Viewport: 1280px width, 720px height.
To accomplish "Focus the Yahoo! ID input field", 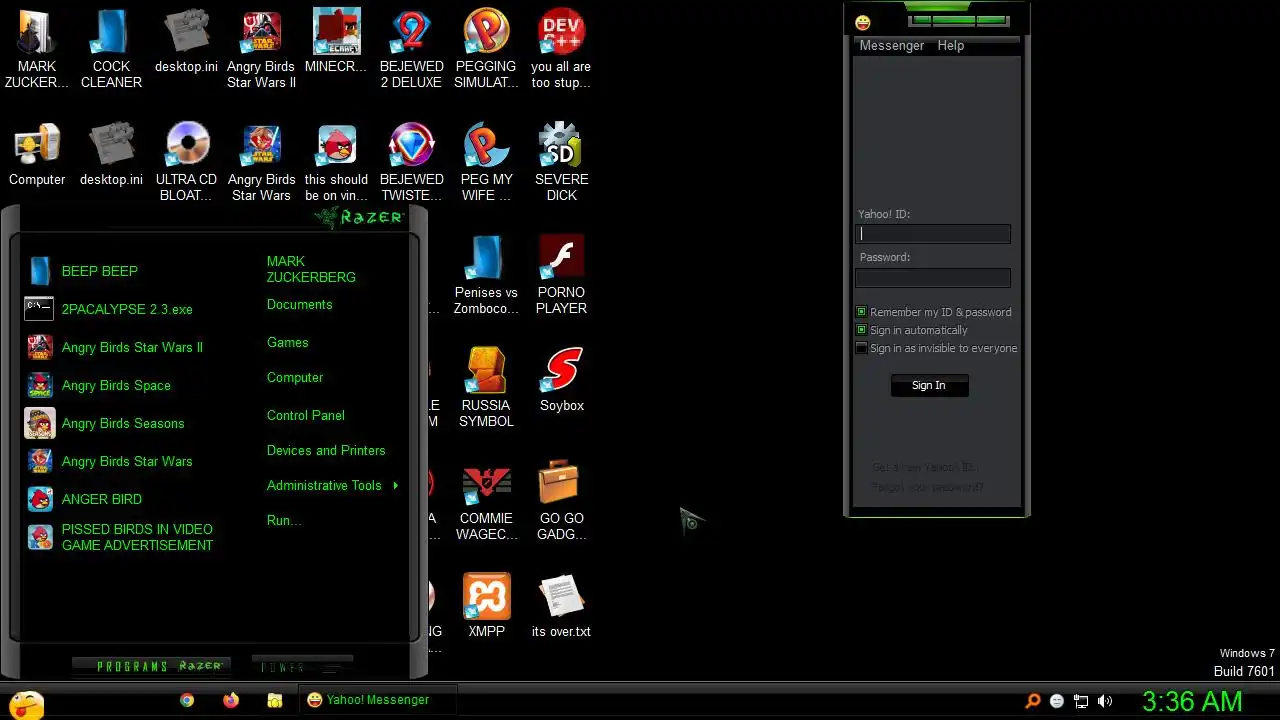I will 933,234.
